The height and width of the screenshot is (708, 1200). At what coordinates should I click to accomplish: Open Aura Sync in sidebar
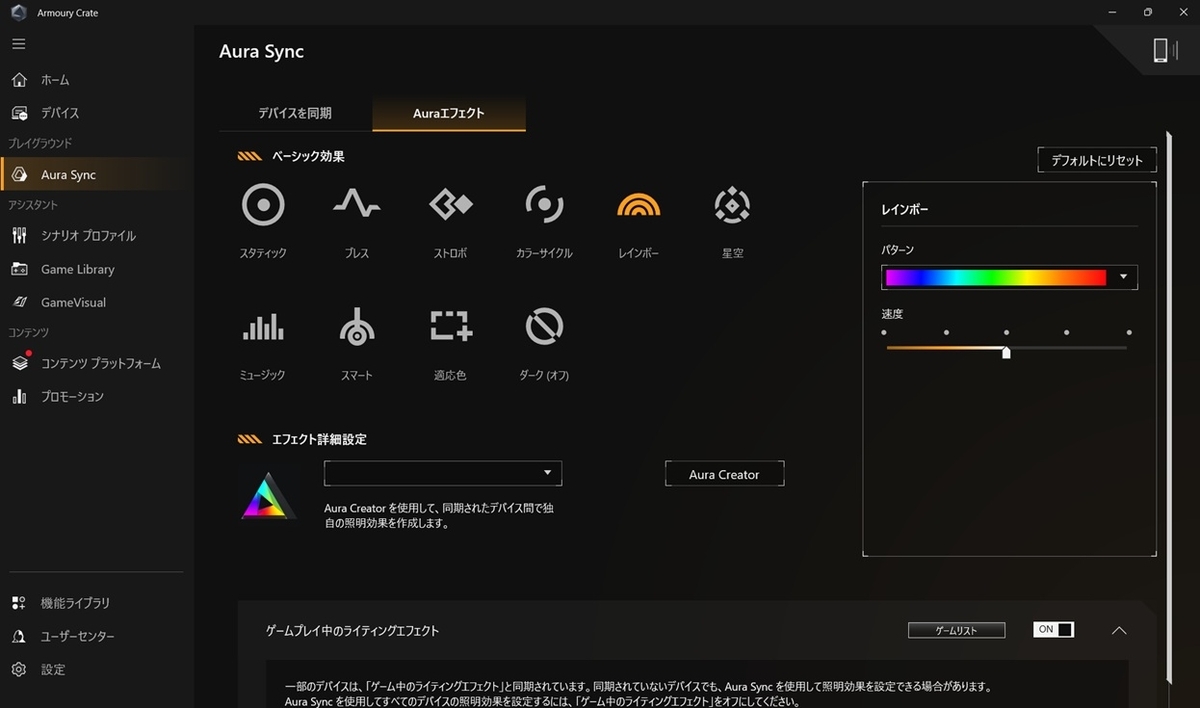pos(97,175)
